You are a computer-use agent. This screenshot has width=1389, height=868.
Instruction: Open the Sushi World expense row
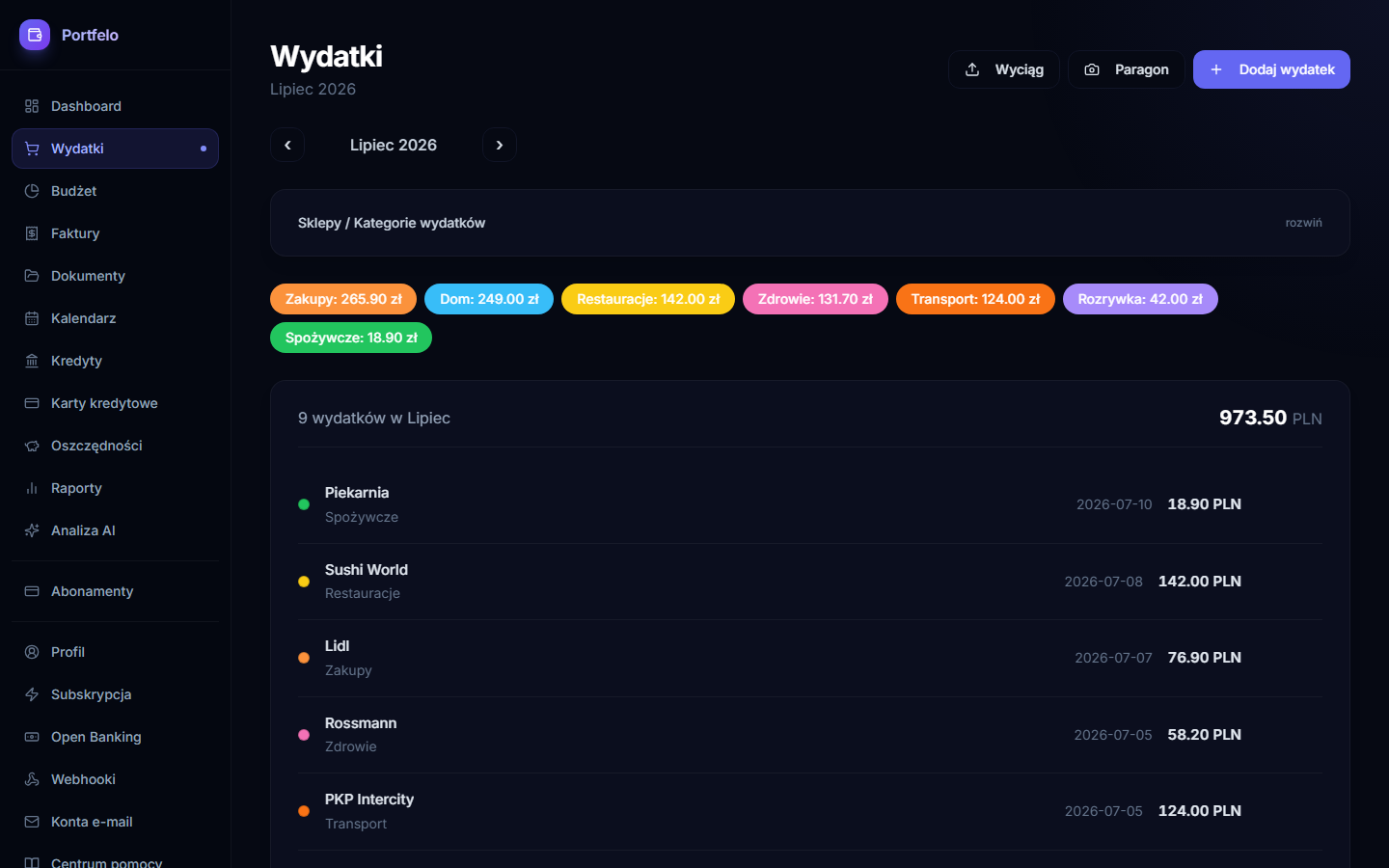pyautogui.click(x=810, y=582)
